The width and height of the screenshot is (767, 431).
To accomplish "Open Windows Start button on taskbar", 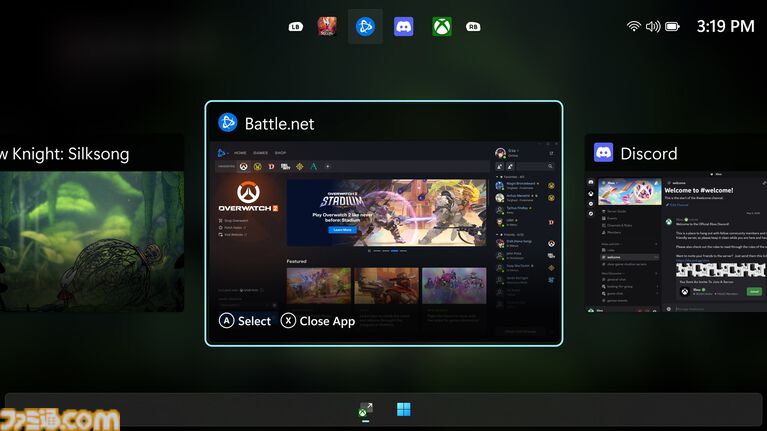I will [404, 409].
